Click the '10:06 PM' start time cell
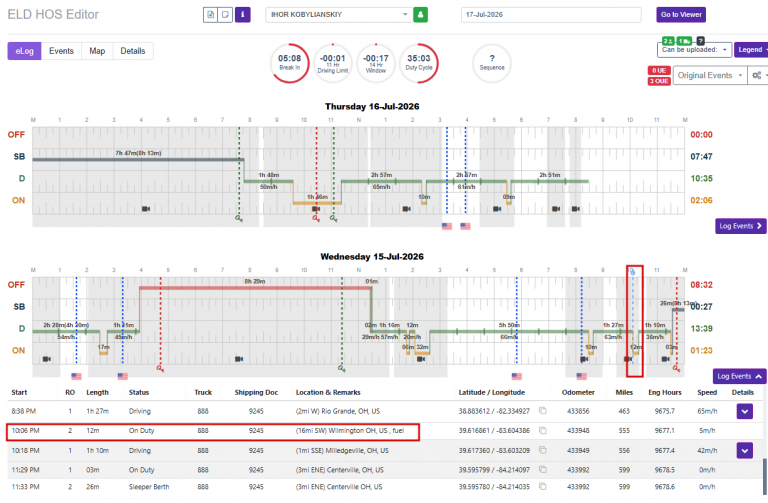The image size is (768, 503). [25, 431]
